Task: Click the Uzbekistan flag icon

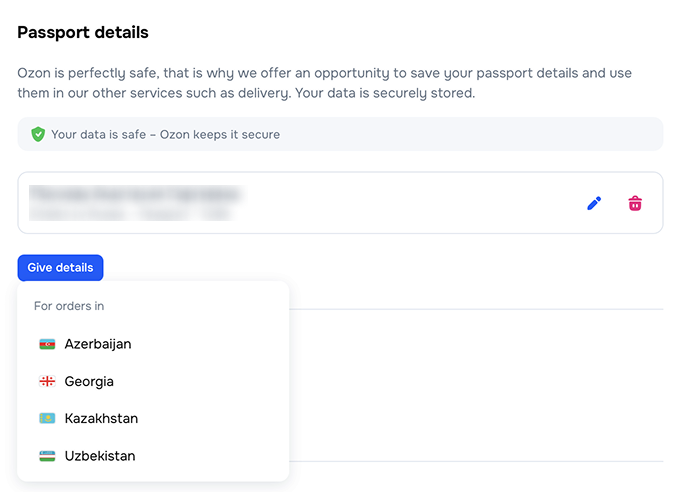Action: tap(47, 456)
